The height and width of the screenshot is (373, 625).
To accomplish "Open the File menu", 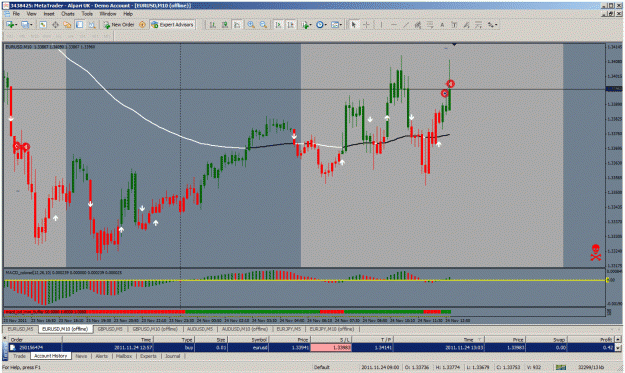I will click(x=16, y=14).
